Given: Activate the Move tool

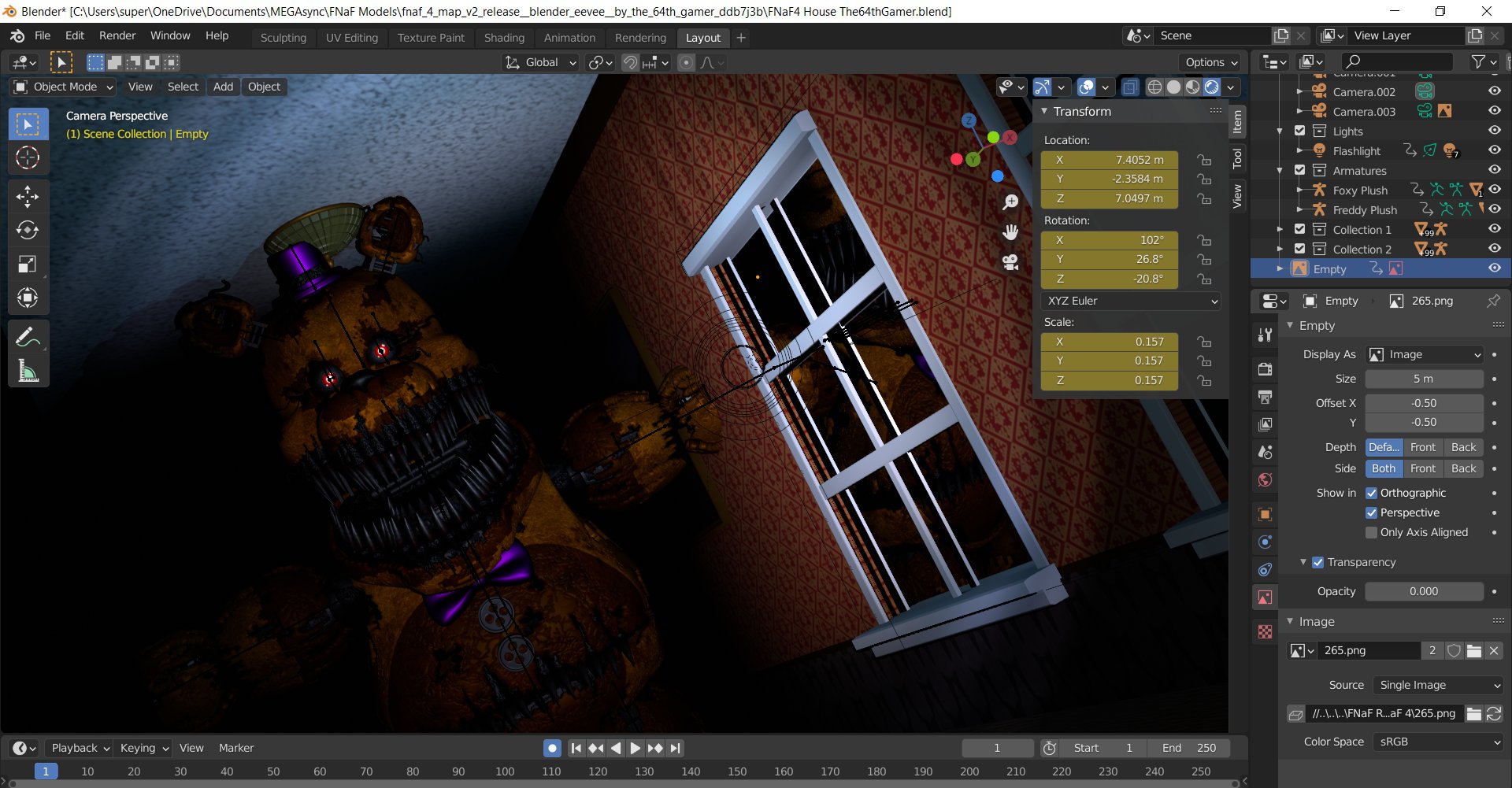Looking at the screenshot, I should tap(28, 197).
